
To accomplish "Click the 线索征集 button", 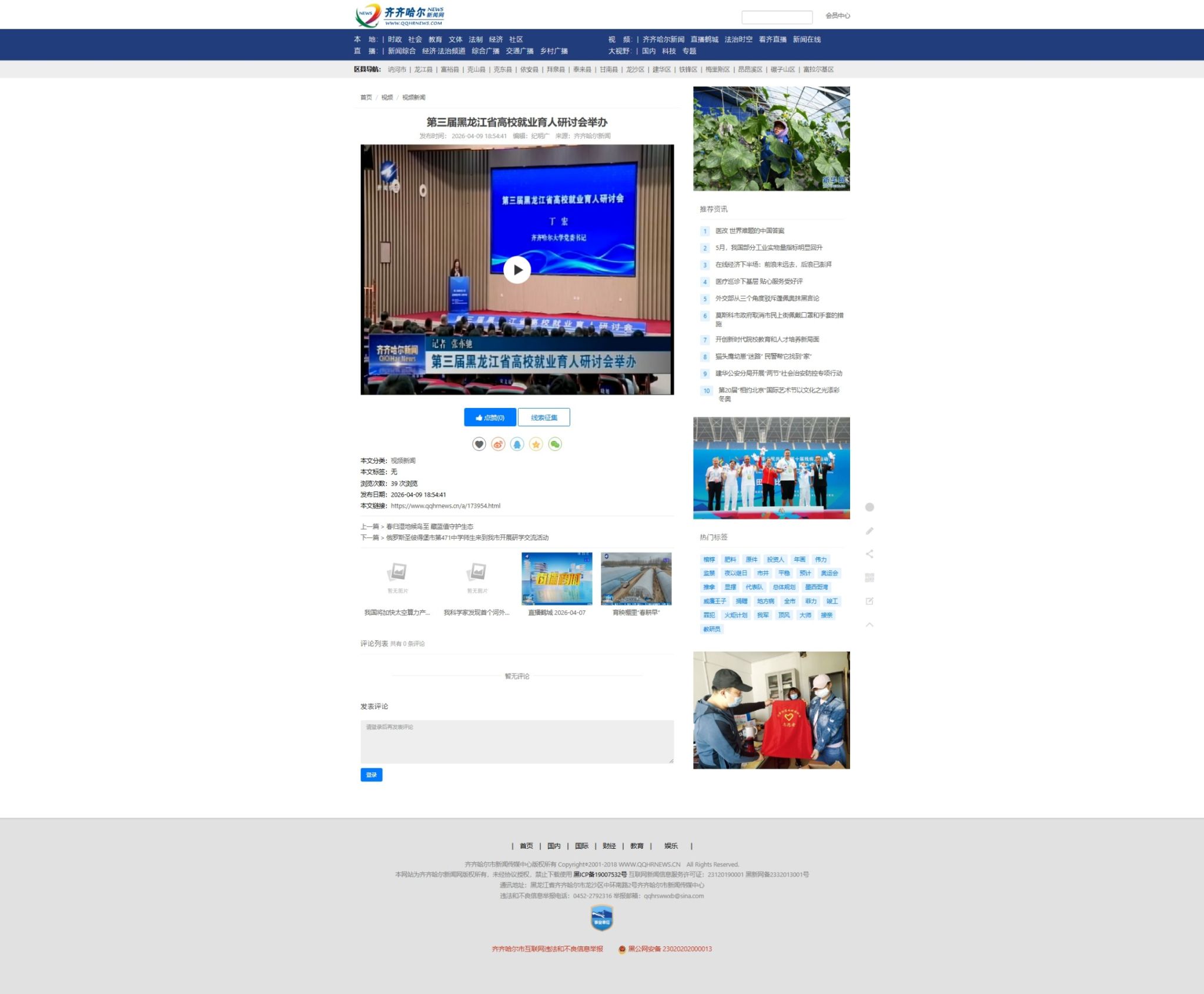I will pyautogui.click(x=544, y=417).
